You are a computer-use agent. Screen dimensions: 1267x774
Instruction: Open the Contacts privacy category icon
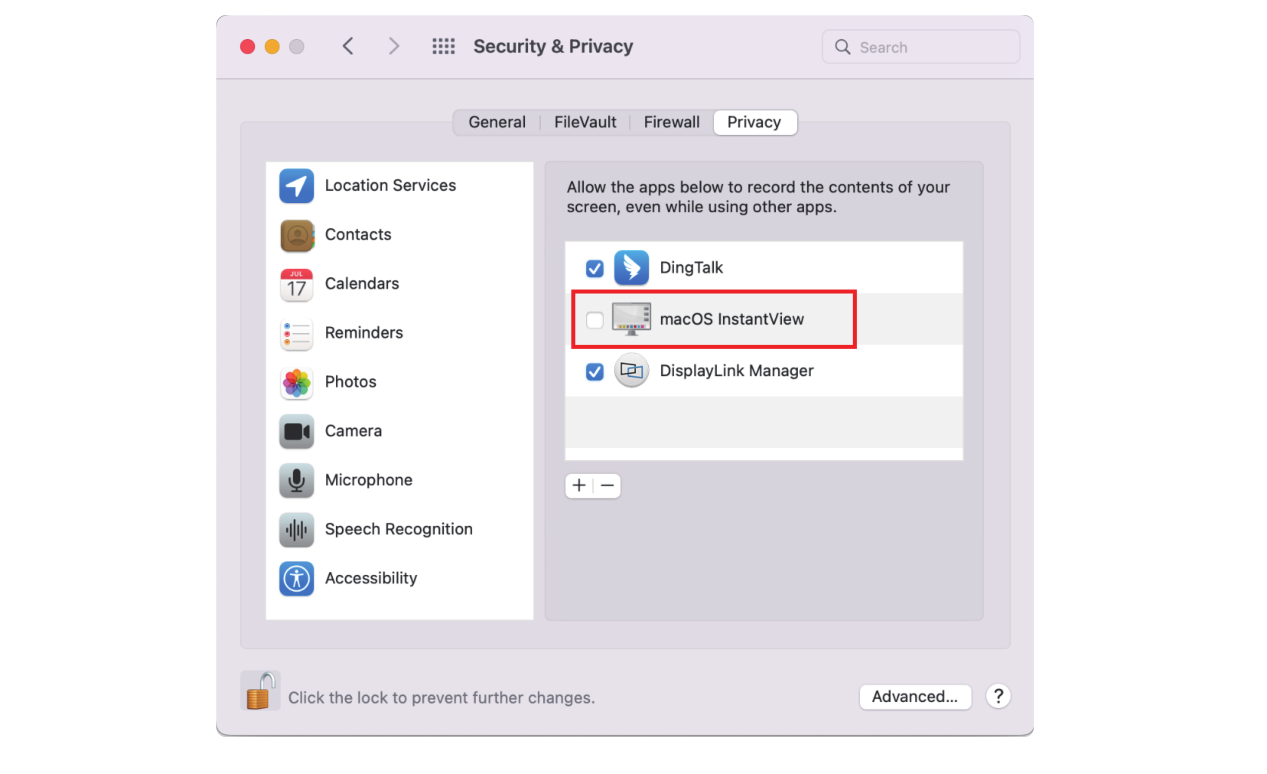(297, 235)
